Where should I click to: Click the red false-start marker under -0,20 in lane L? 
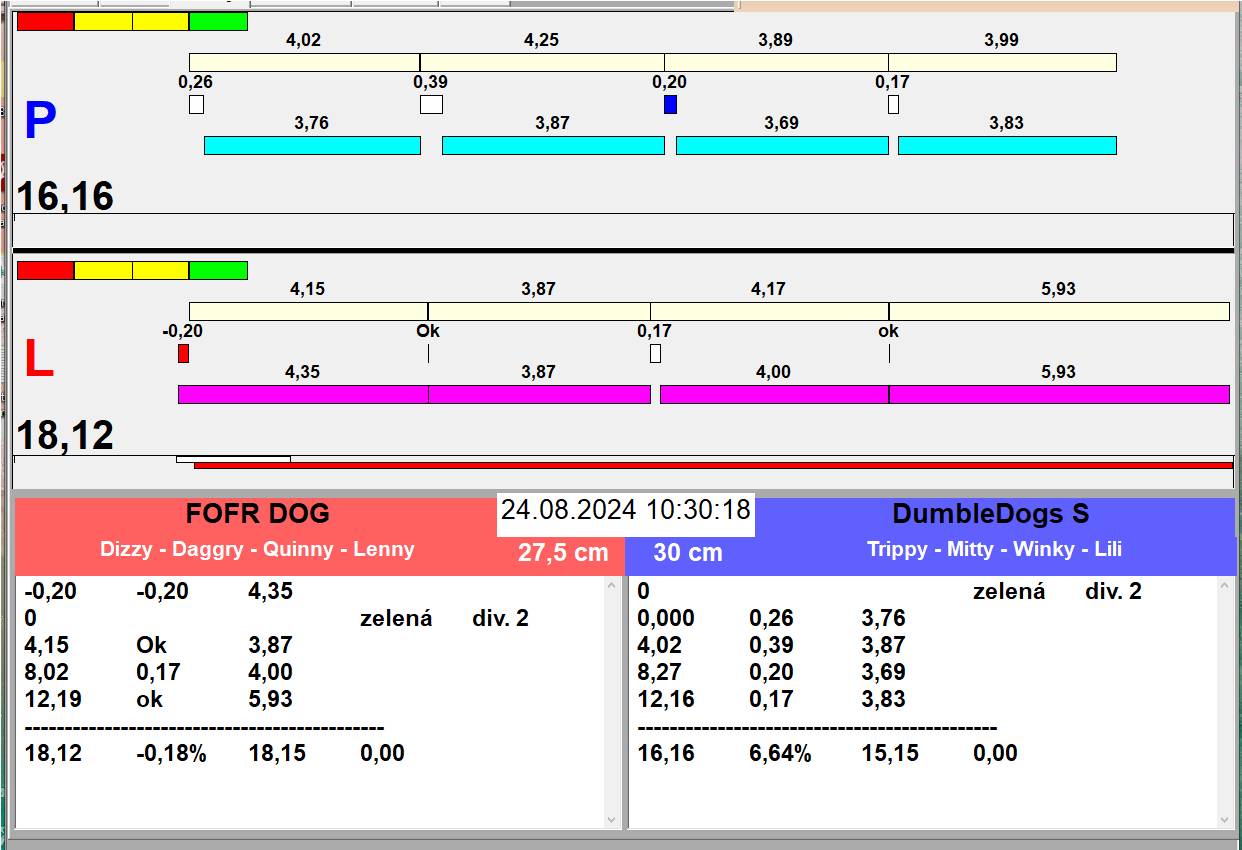coord(183,353)
